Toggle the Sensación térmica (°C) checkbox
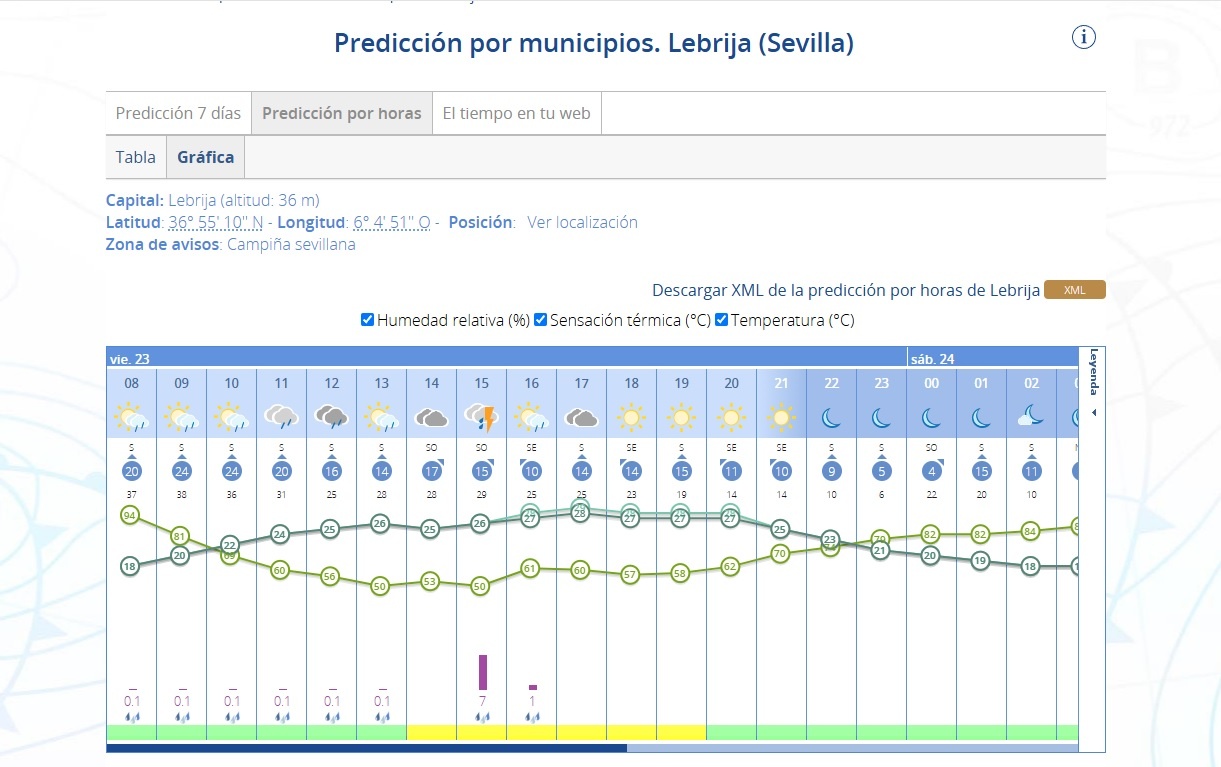The image size is (1221, 767). point(541,320)
